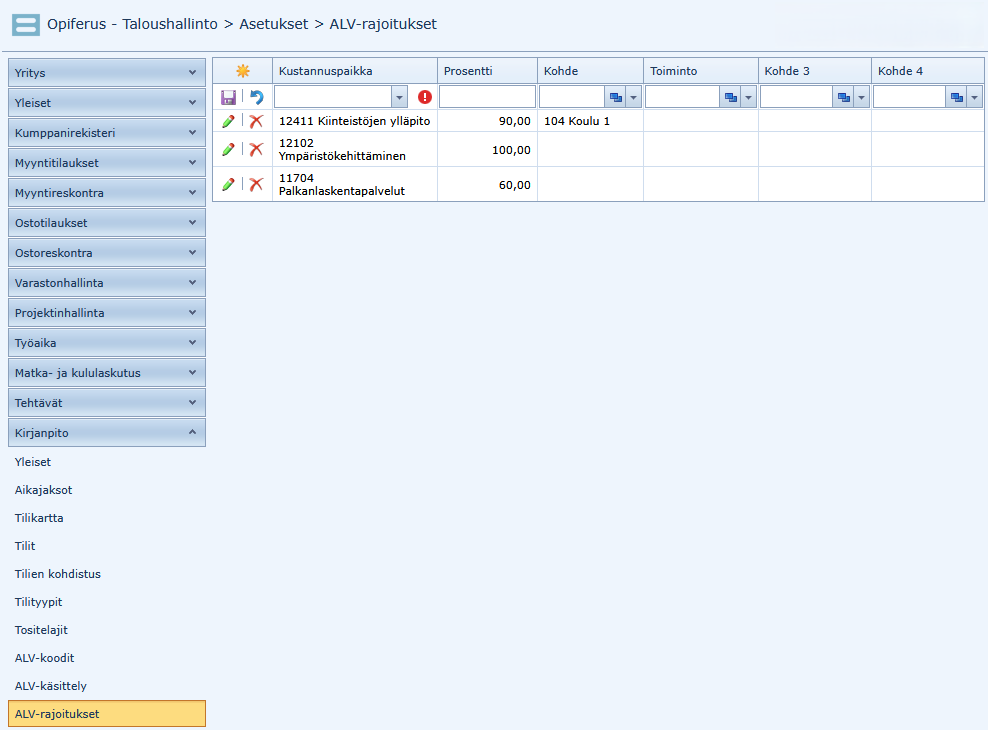The width and height of the screenshot is (988, 730).
Task: Open the Kohde 3 dropdown arrow
Action: [861, 97]
